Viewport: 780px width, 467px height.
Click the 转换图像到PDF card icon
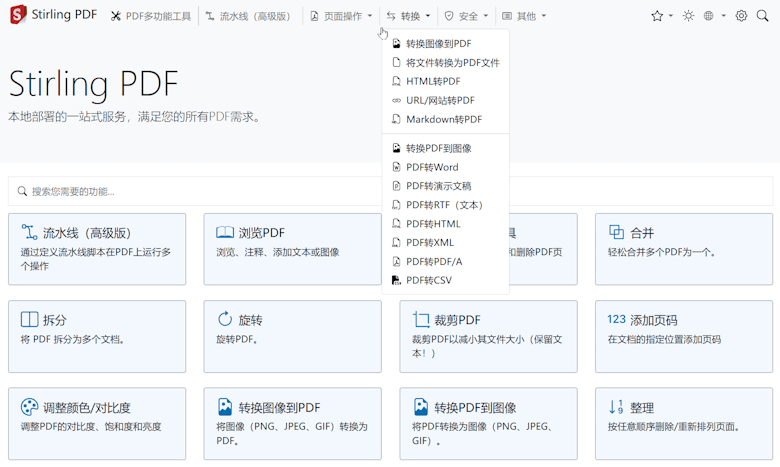click(225, 407)
